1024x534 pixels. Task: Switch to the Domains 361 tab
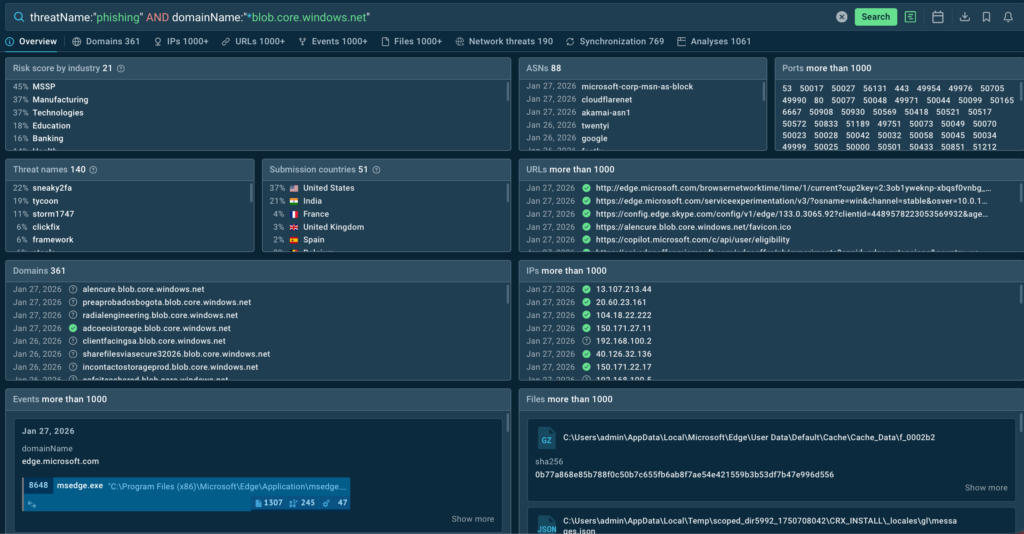pos(106,42)
